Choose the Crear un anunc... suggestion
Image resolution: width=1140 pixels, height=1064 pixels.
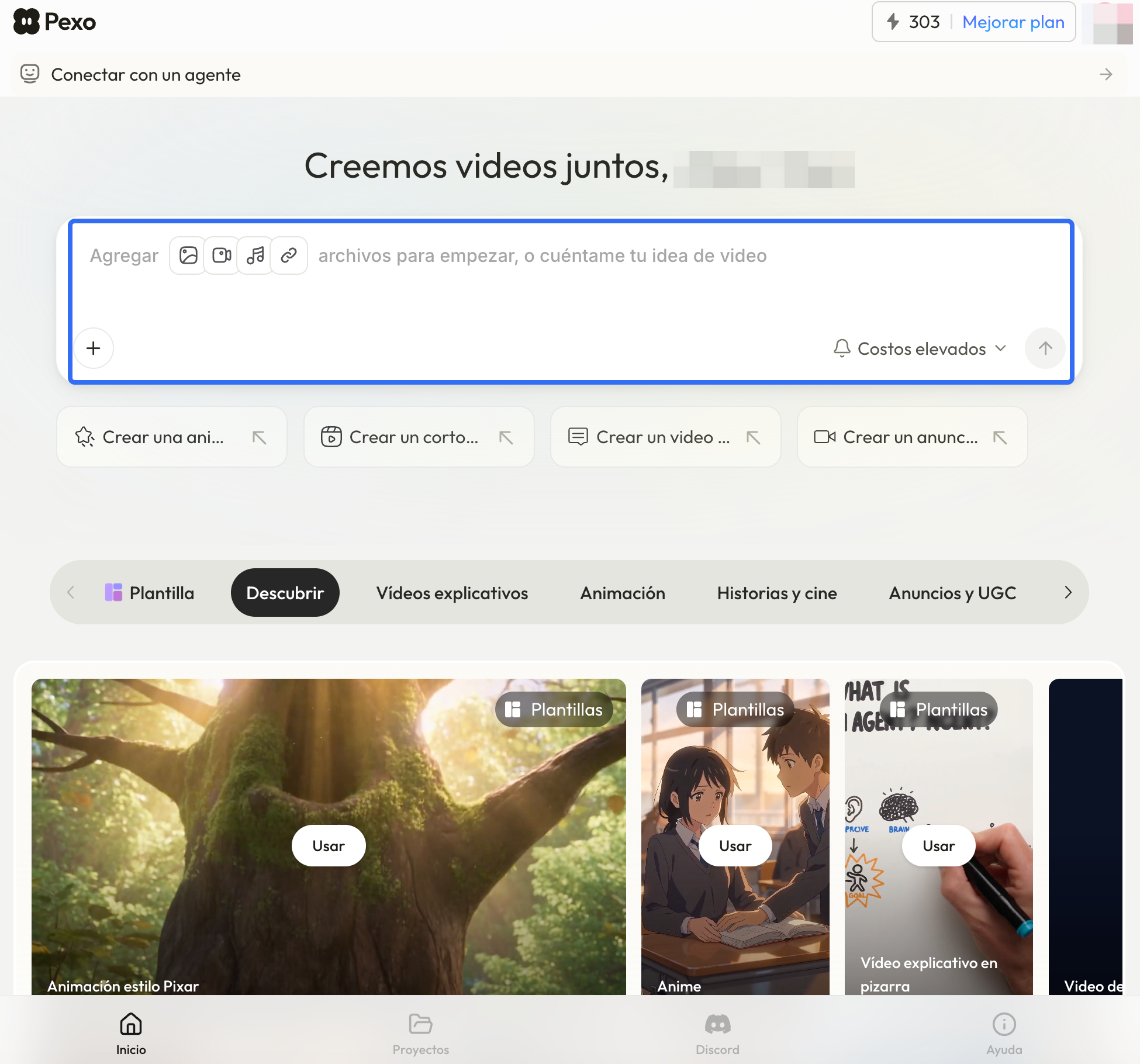click(913, 437)
